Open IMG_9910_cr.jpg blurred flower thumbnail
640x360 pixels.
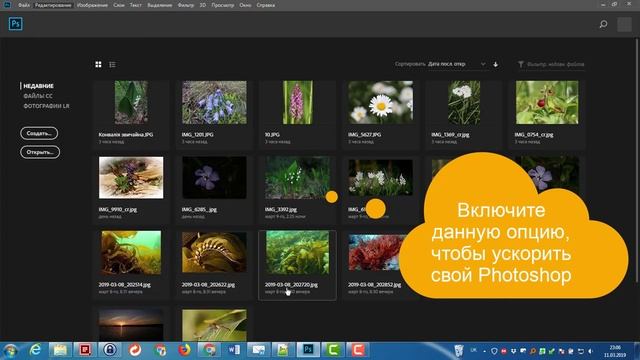point(131,178)
